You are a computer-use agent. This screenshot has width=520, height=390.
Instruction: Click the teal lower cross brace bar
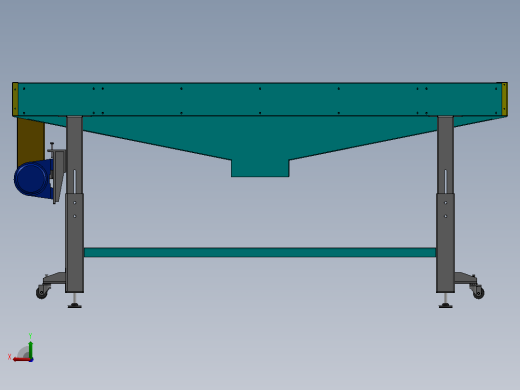tap(260, 252)
